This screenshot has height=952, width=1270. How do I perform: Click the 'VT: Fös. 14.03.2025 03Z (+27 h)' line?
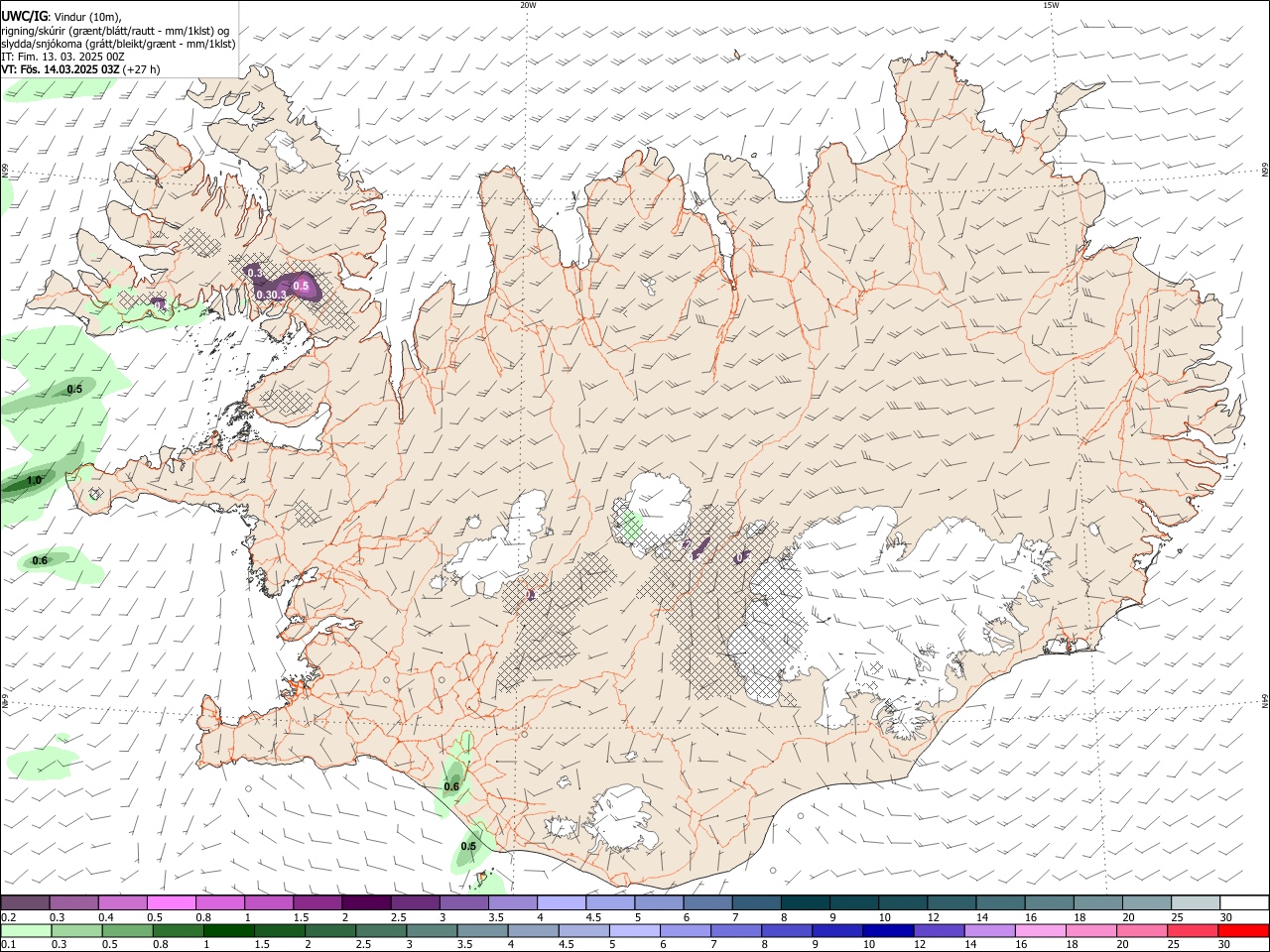tap(80, 69)
